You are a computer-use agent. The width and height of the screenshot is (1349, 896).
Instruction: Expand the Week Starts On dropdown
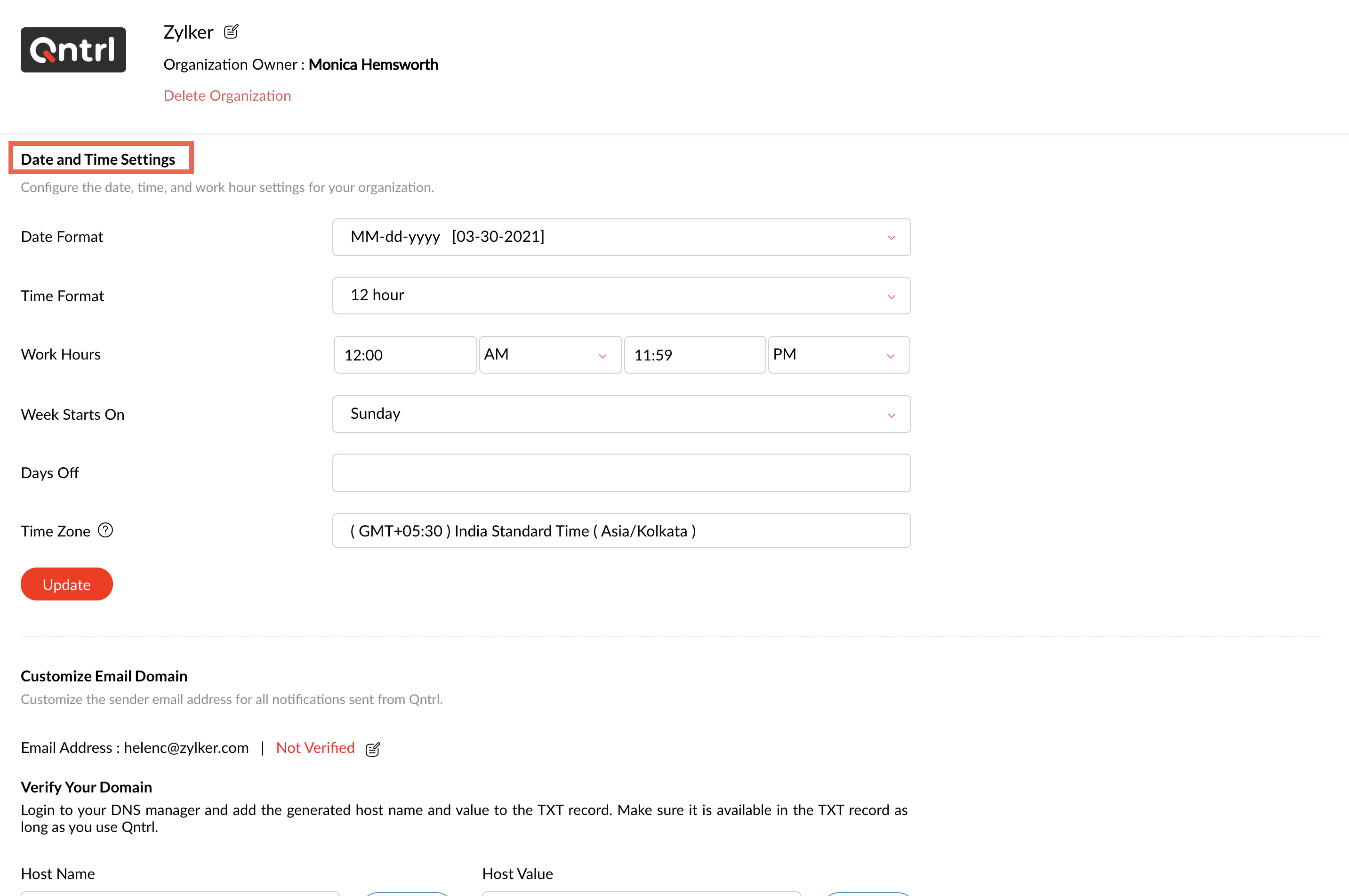(x=621, y=414)
